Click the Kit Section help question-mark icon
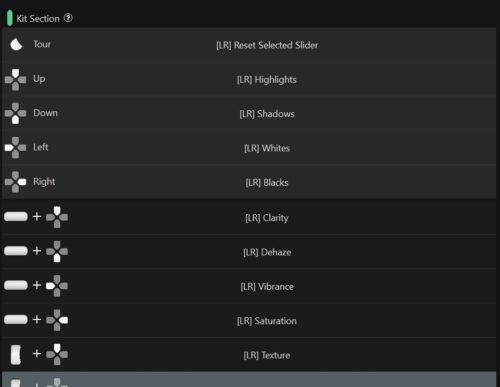 coord(68,18)
